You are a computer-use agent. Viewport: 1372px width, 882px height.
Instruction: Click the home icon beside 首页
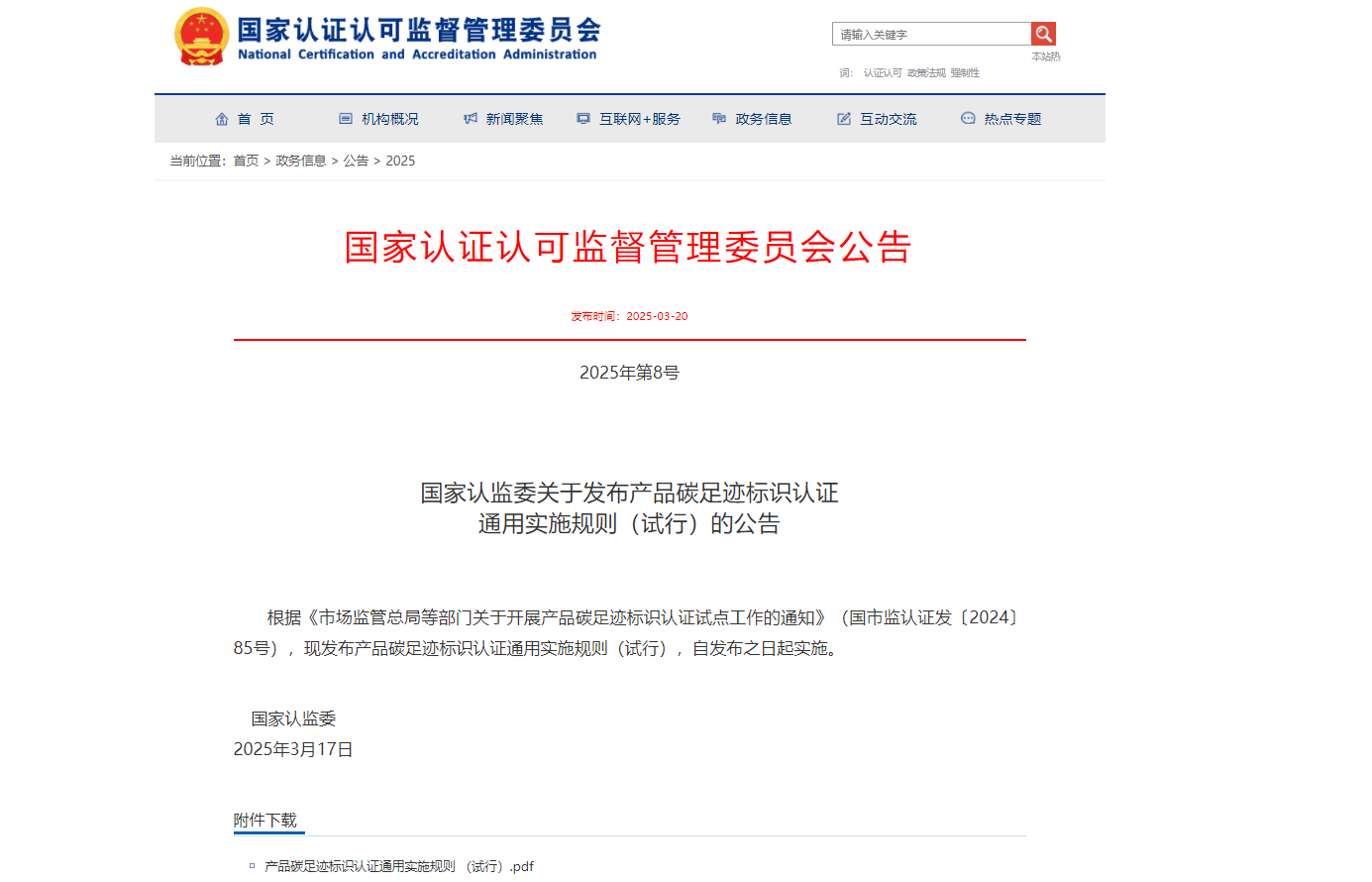point(222,118)
